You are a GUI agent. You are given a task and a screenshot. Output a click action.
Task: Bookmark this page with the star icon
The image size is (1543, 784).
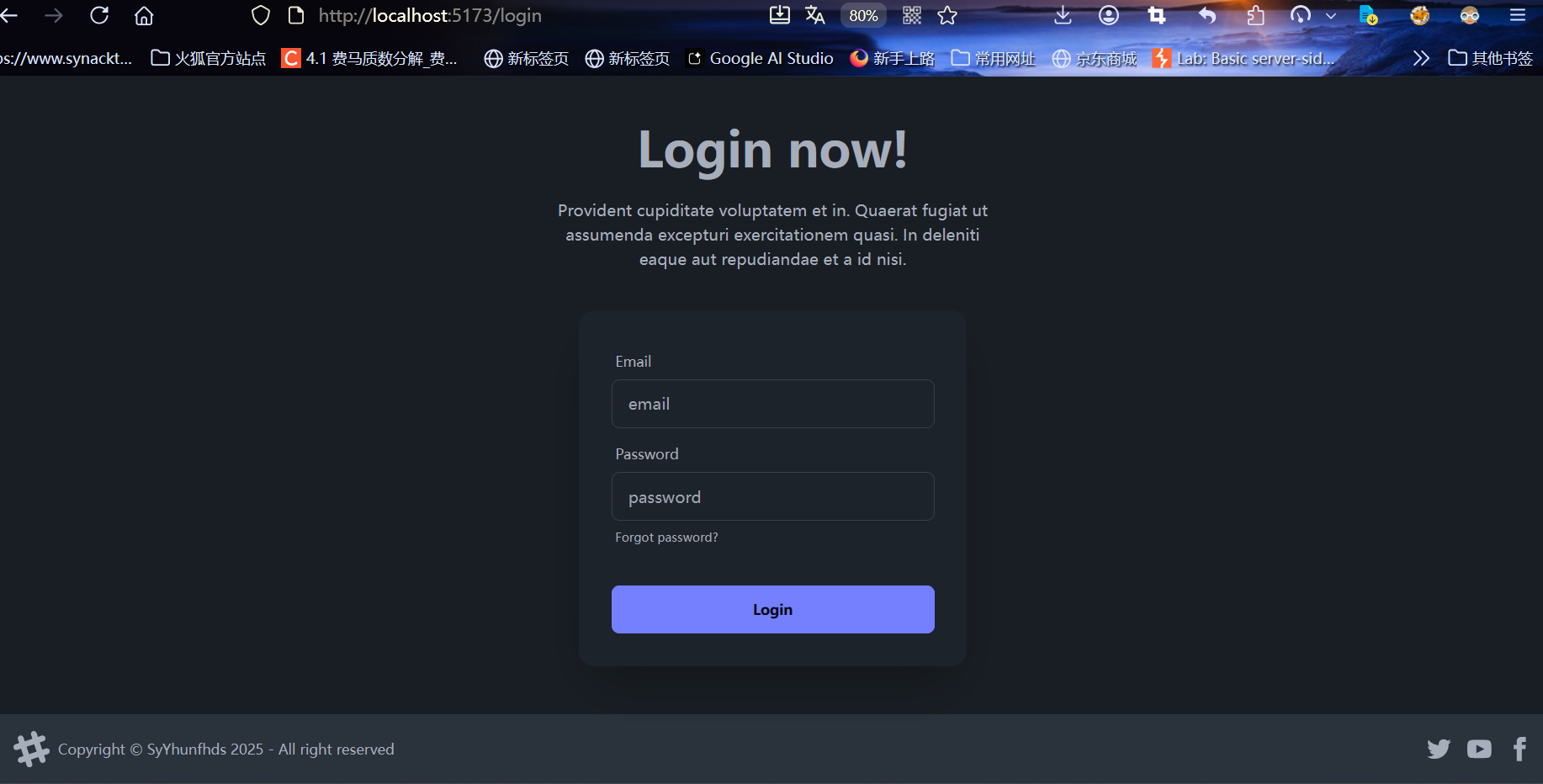click(x=947, y=15)
